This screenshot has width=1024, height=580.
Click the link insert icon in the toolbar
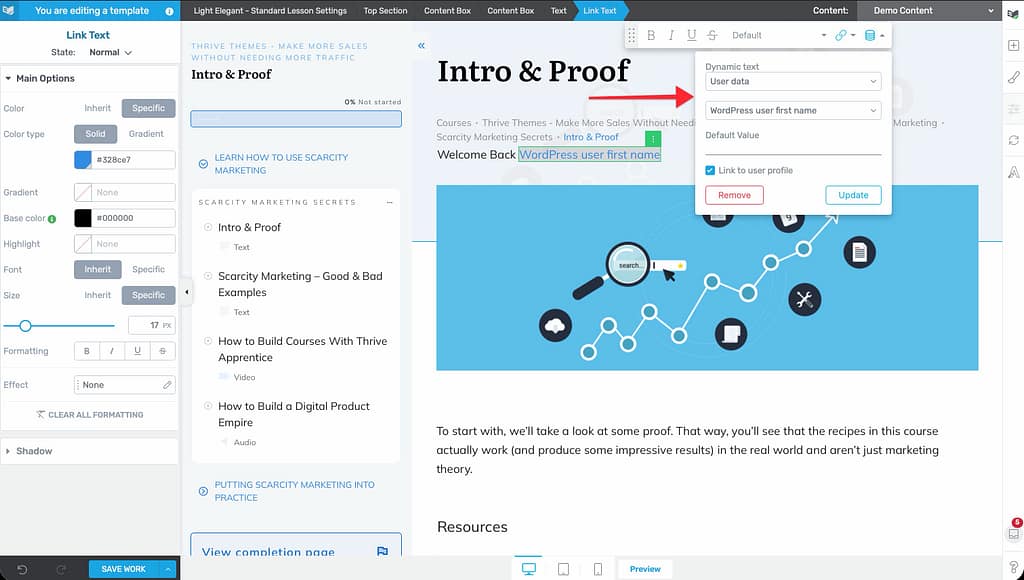tap(841, 36)
